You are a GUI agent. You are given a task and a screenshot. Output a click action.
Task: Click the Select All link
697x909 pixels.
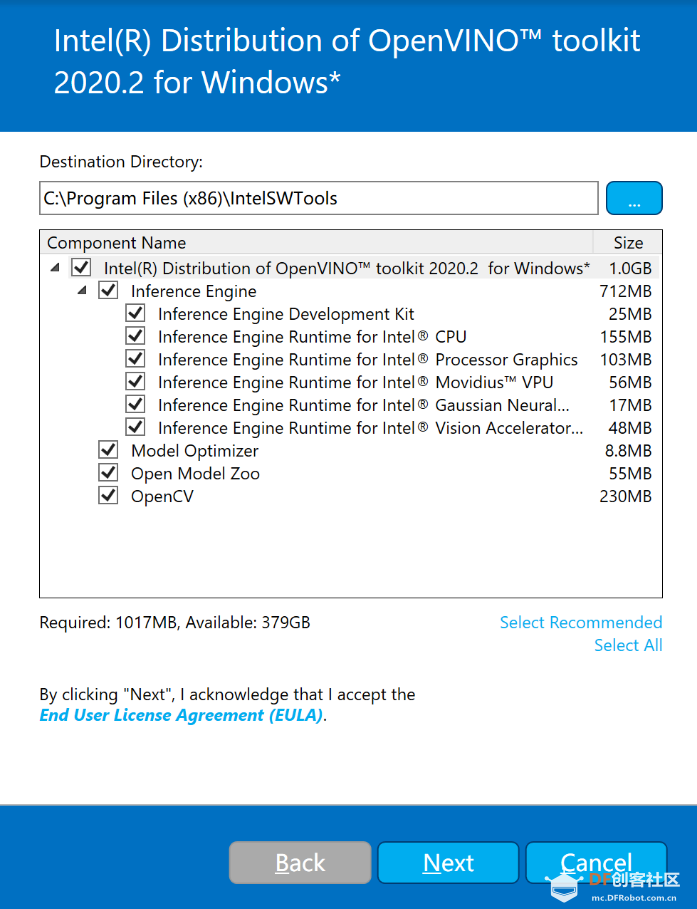(x=628, y=645)
